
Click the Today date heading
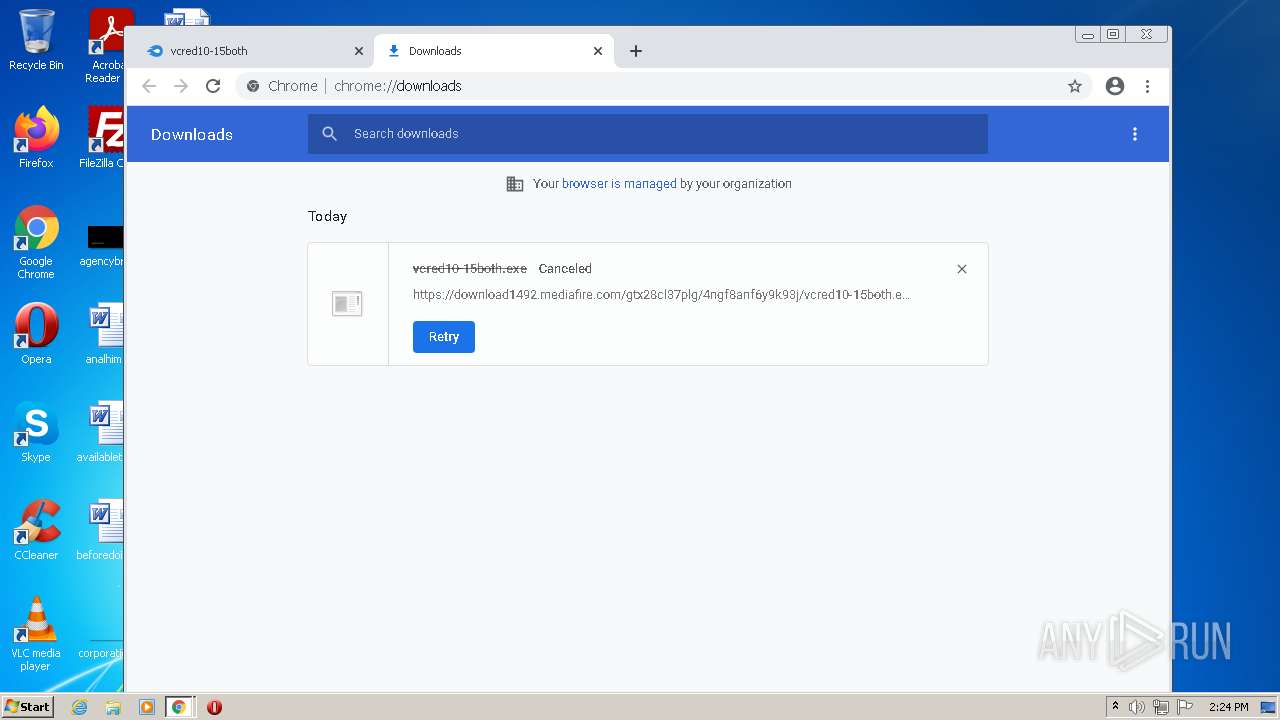tap(327, 216)
